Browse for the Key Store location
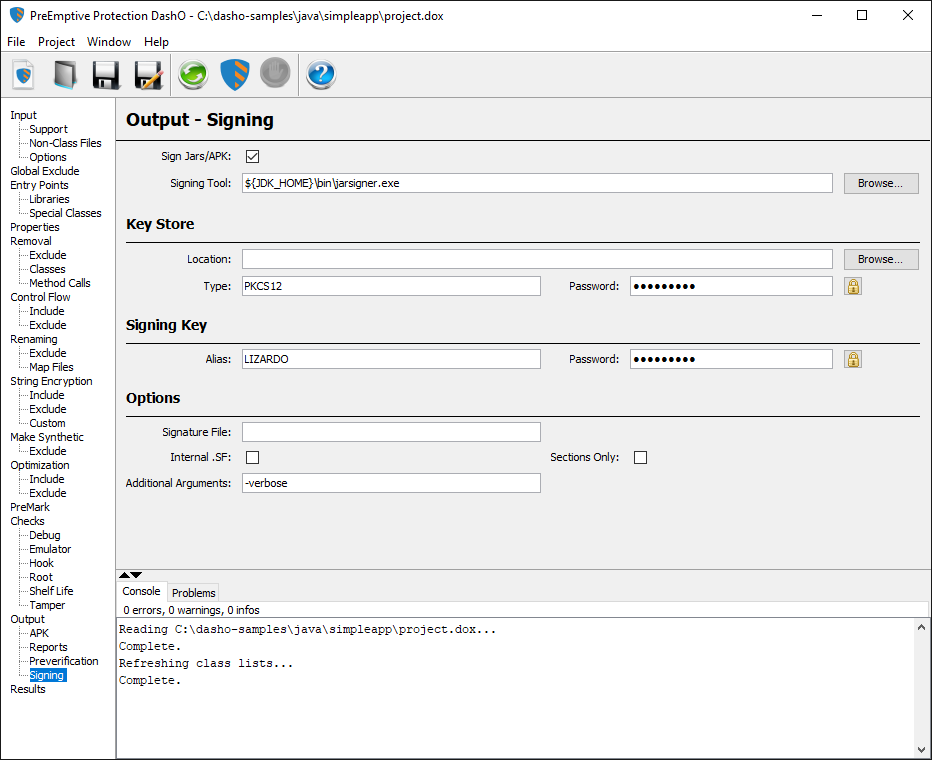The image size is (932, 760). (881, 260)
